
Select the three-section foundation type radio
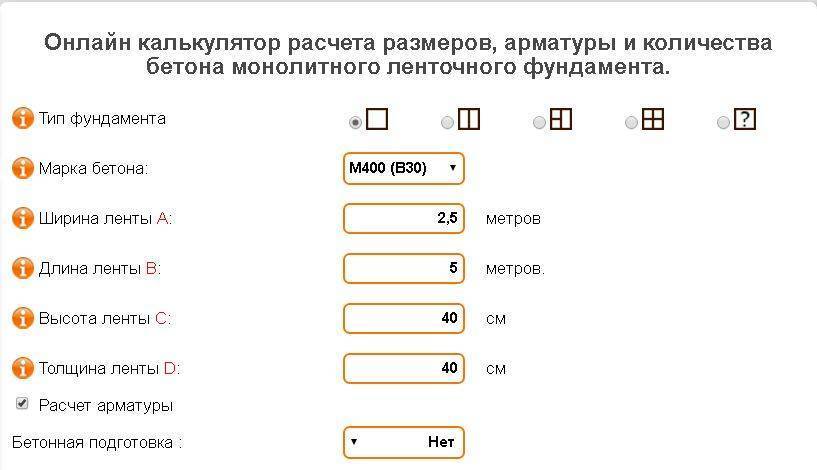pyautogui.click(x=539, y=122)
